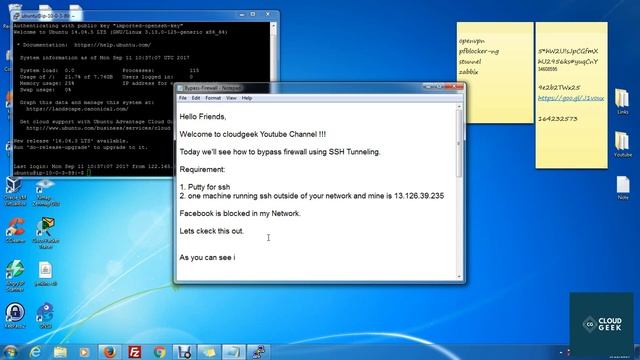
Task: Maximize the PuTTY terminal window
Action: tap(253, 14)
